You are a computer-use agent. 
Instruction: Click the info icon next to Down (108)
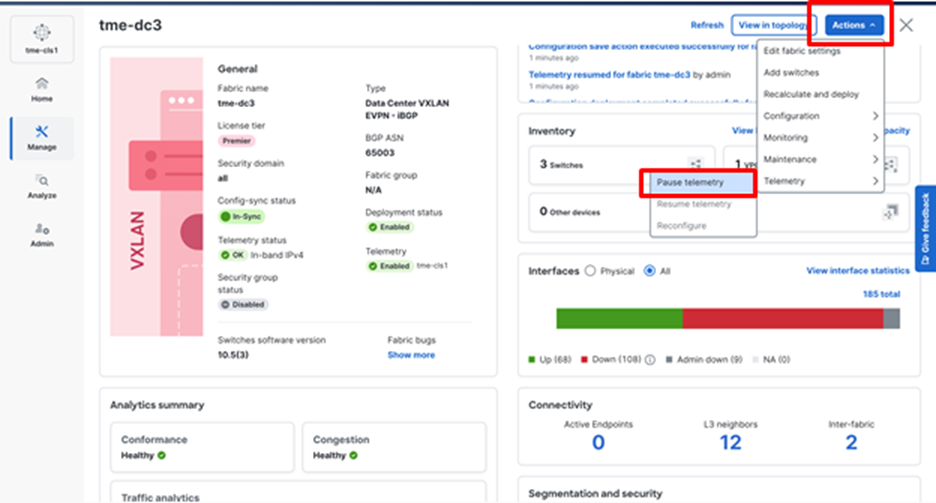(650, 360)
